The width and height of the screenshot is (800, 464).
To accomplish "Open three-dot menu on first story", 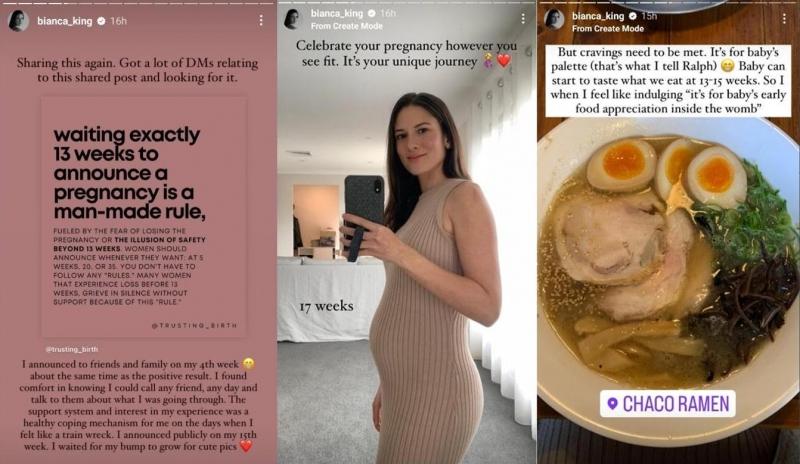I will click(x=261, y=20).
